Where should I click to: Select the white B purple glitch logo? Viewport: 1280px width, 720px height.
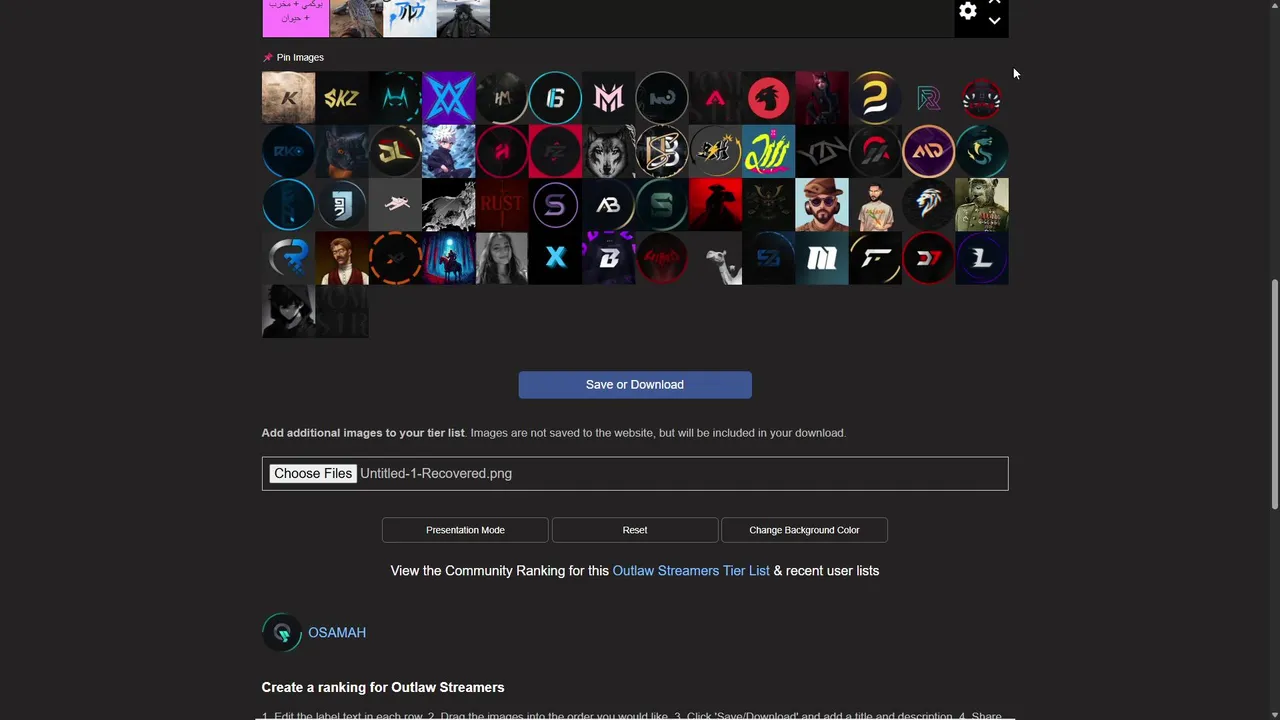[x=608, y=258]
